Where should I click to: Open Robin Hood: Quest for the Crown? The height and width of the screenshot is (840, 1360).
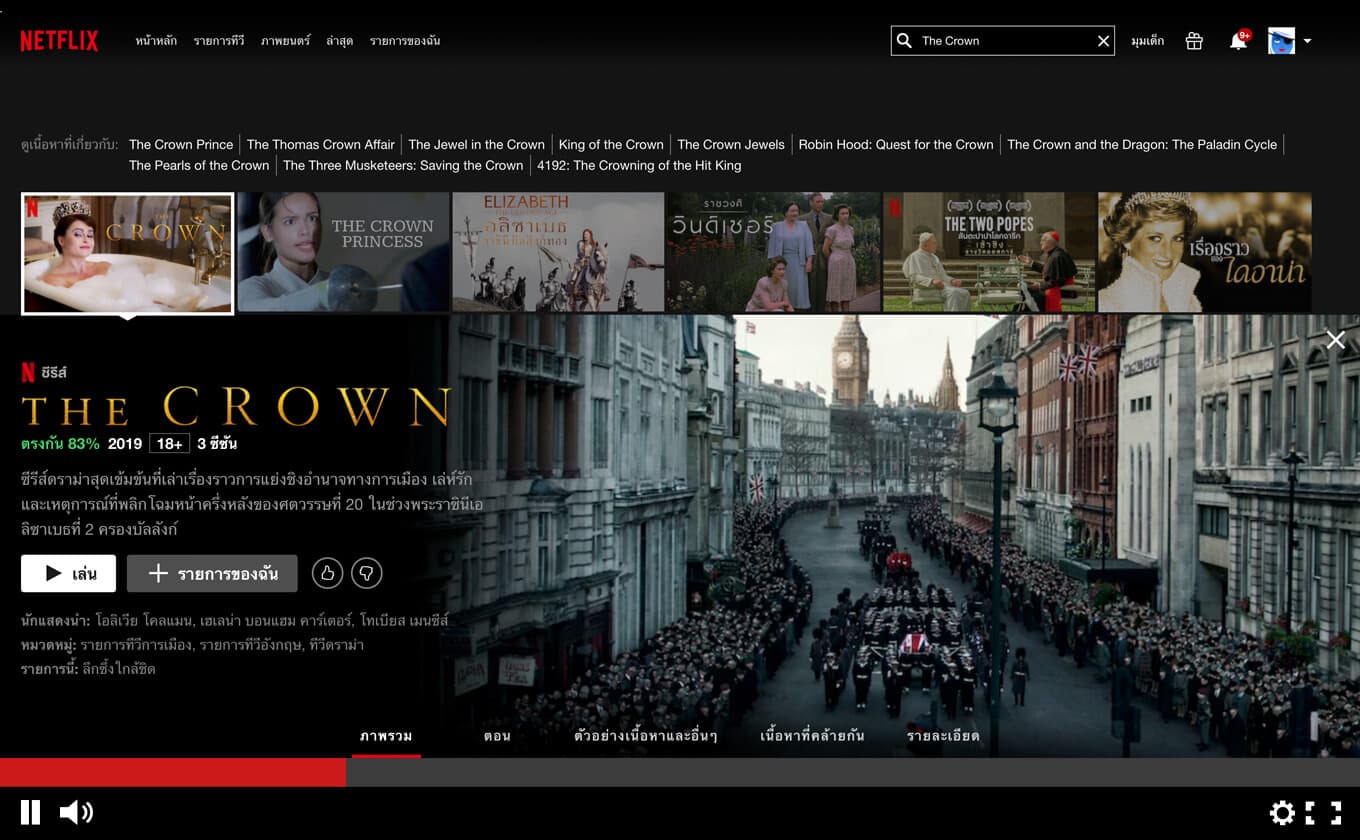tap(896, 144)
